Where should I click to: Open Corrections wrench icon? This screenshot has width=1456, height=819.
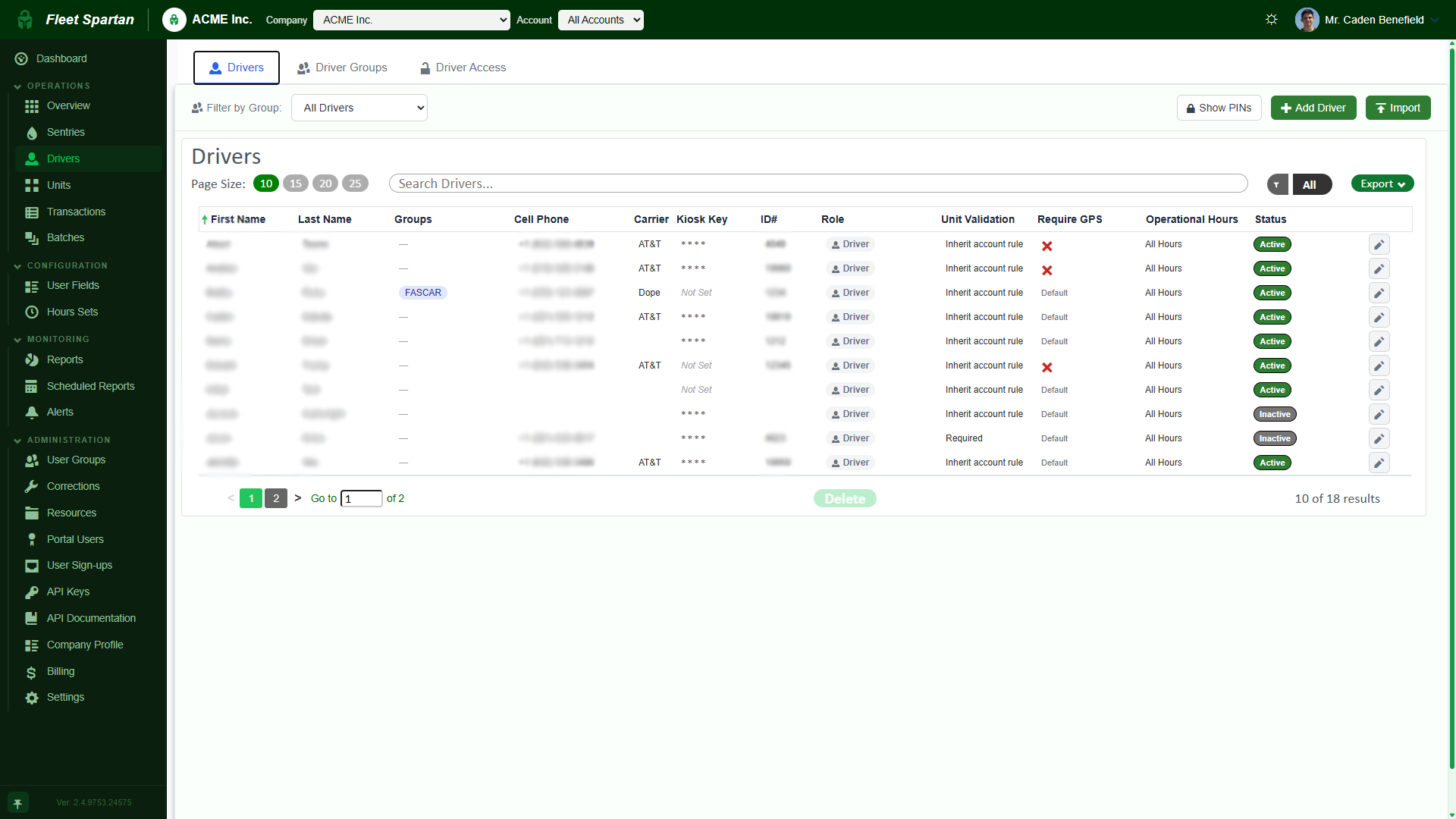tap(32, 486)
